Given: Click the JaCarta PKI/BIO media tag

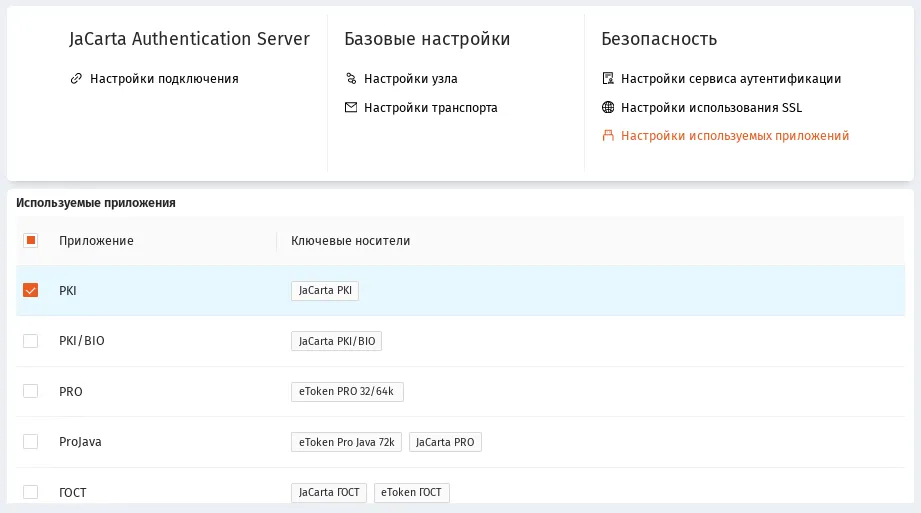Looking at the screenshot, I should (337, 341).
